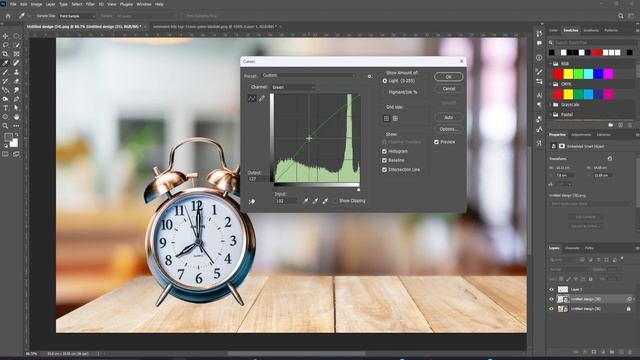The image size is (640, 360).
Task: Open the Channel dropdown showing Green
Action: (x=293, y=87)
